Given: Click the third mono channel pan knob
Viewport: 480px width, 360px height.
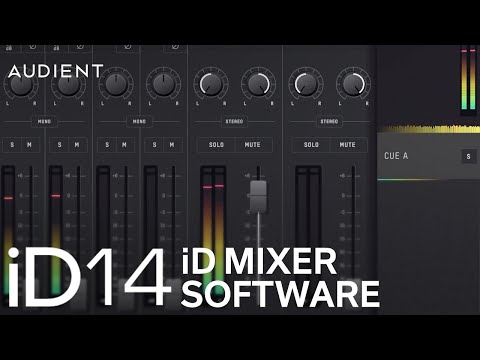Looking at the screenshot, I should pos(116,84).
